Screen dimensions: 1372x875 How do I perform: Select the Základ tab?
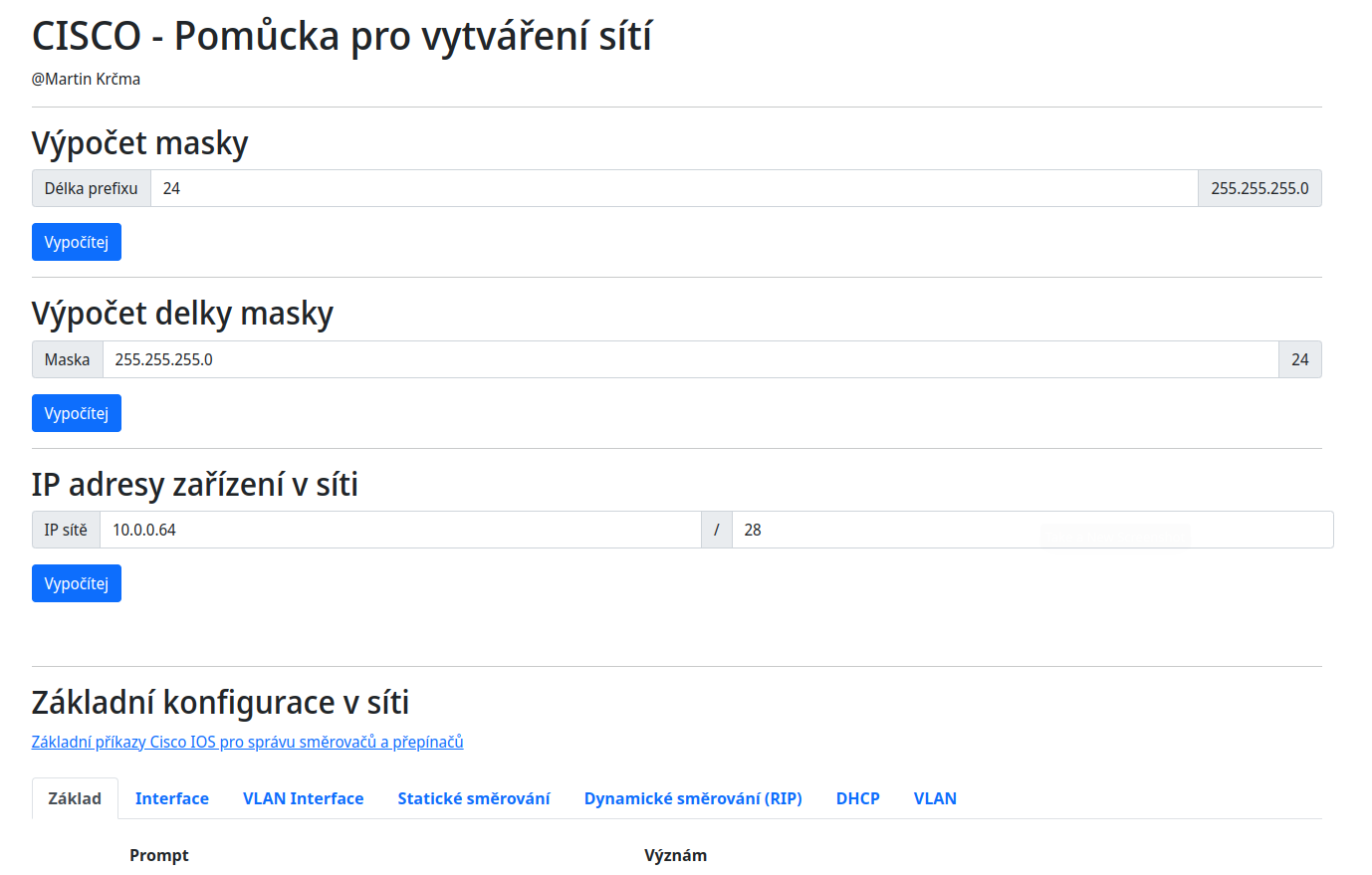click(75, 798)
